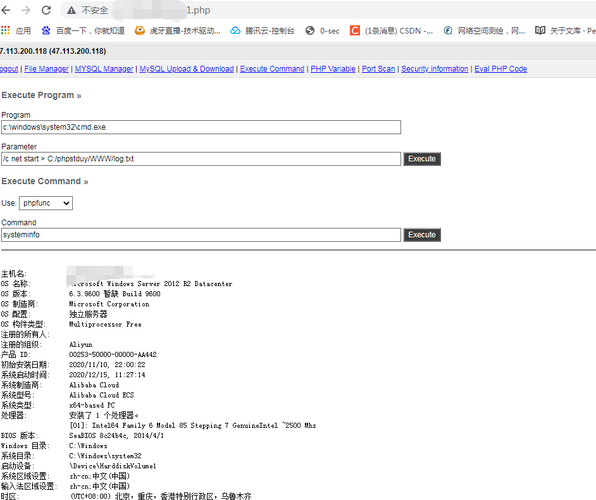Click the install date 2020/11/10 value
The width and height of the screenshot is (596, 500).
point(107,365)
